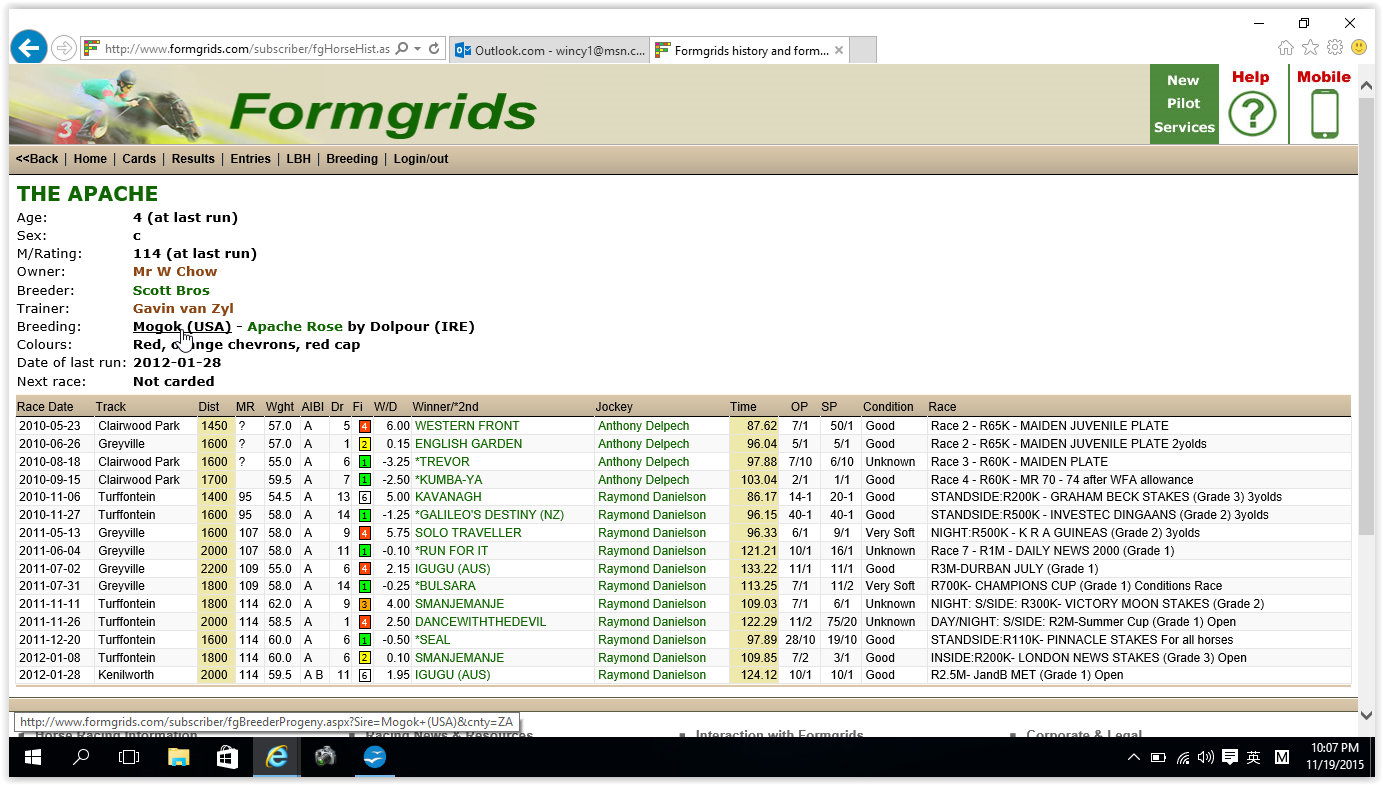Open browser Tools gear icon

pos(1334,47)
